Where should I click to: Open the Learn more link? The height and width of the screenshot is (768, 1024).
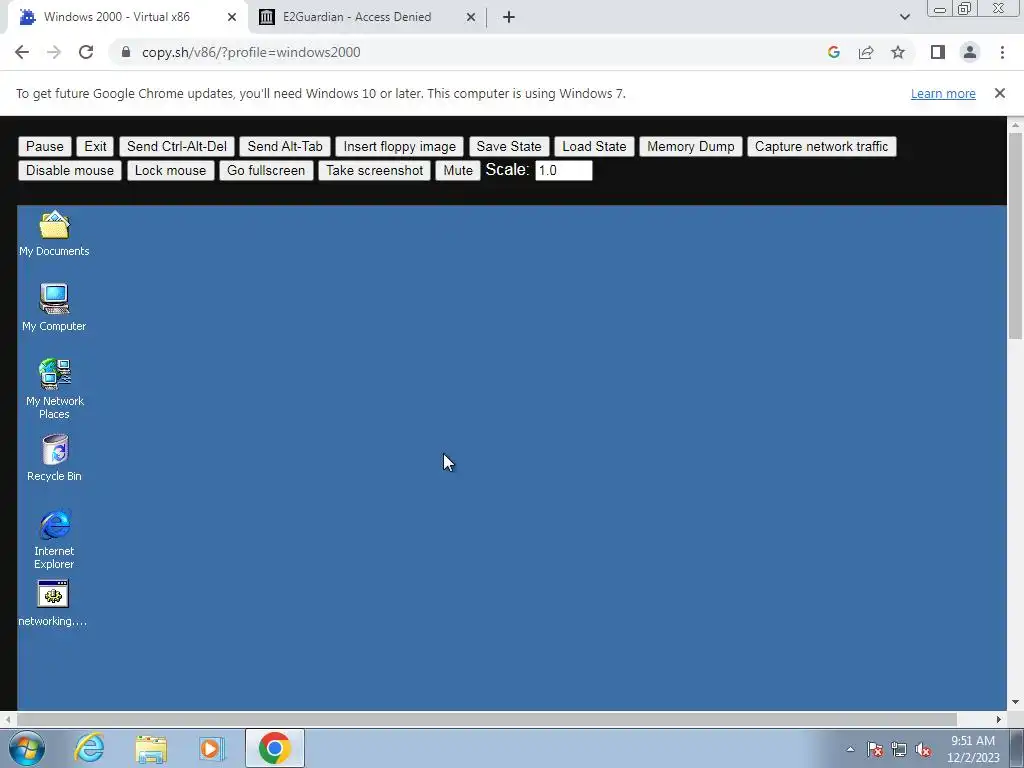943,93
